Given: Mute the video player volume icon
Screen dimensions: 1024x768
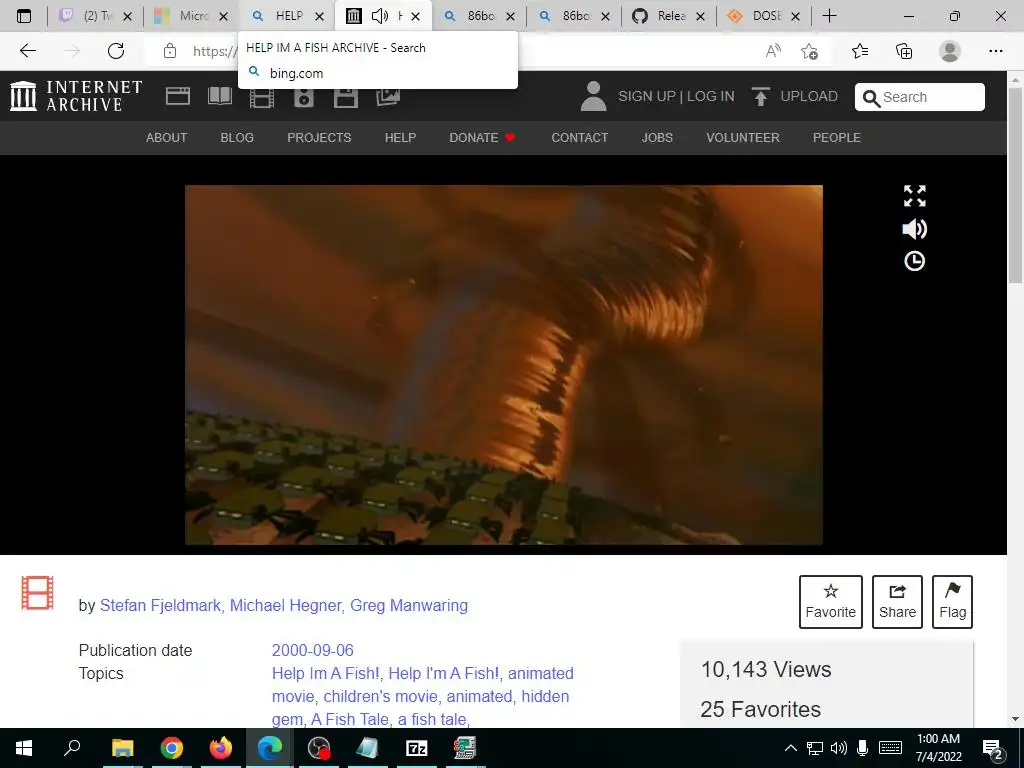Looking at the screenshot, I should (914, 229).
